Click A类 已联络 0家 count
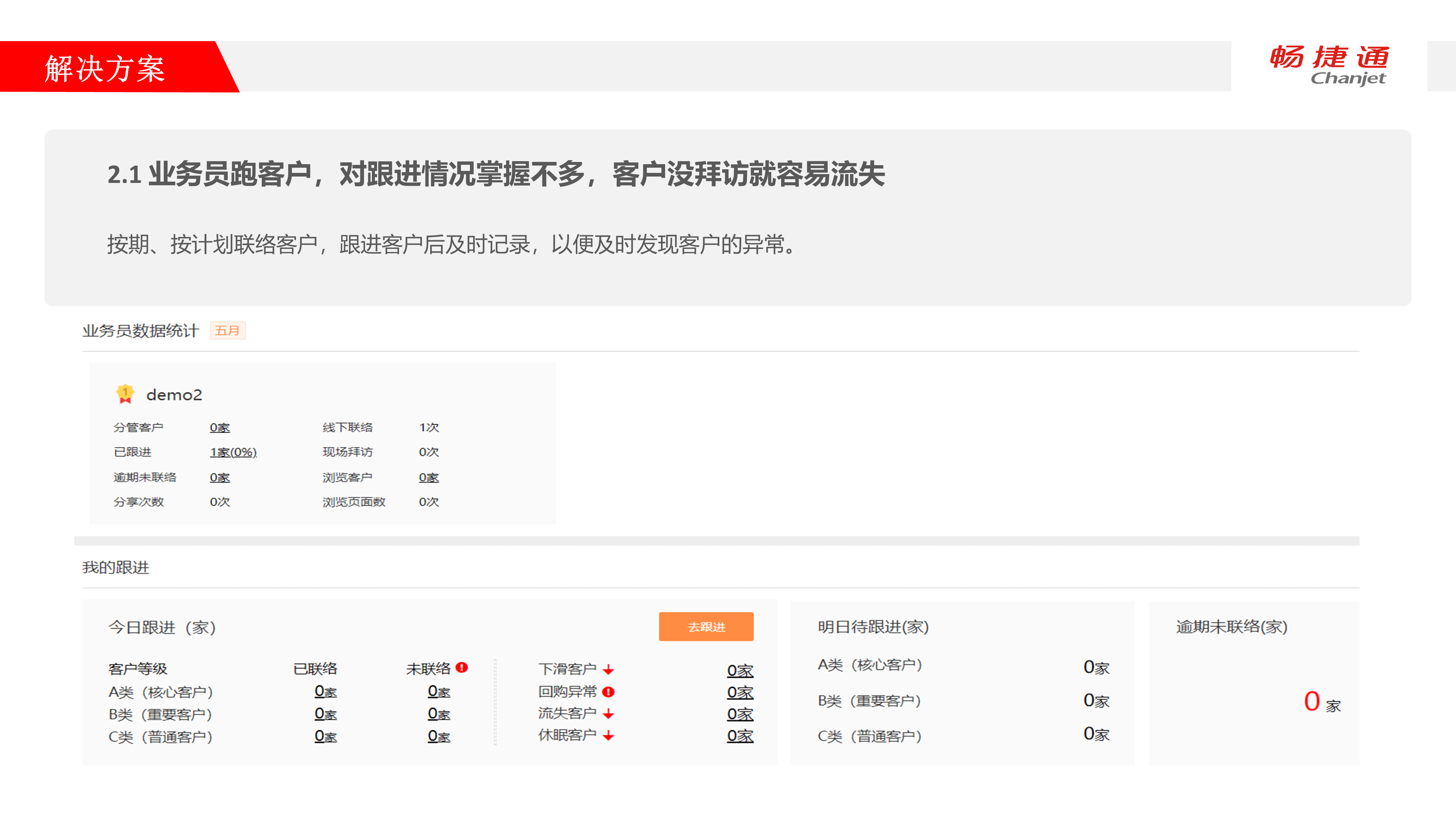Viewport: 1456px width, 819px height. [x=325, y=692]
